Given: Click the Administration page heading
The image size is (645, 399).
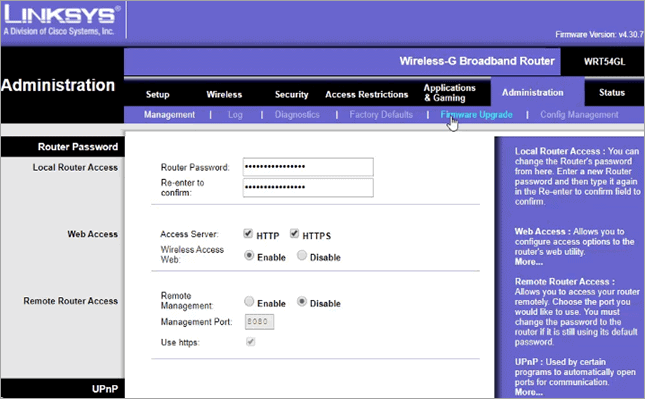Looking at the screenshot, I should [x=58, y=85].
